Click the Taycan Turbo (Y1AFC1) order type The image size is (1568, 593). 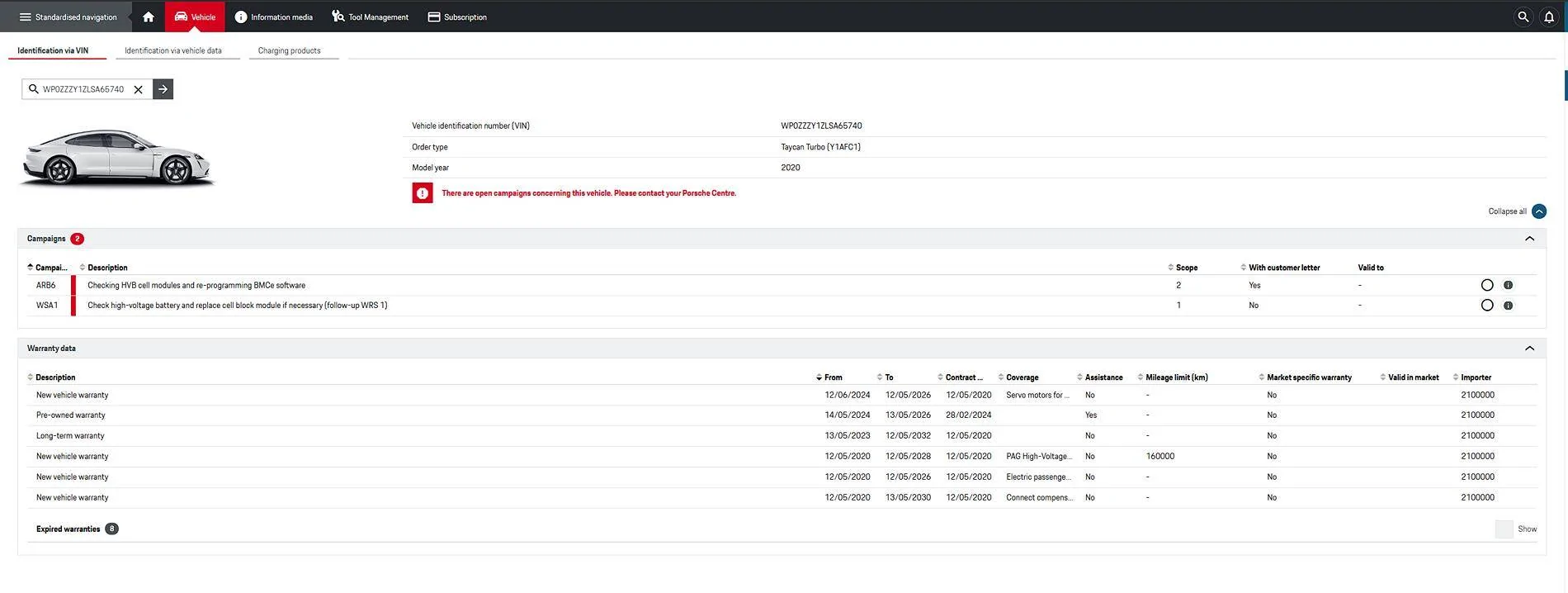tap(821, 147)
